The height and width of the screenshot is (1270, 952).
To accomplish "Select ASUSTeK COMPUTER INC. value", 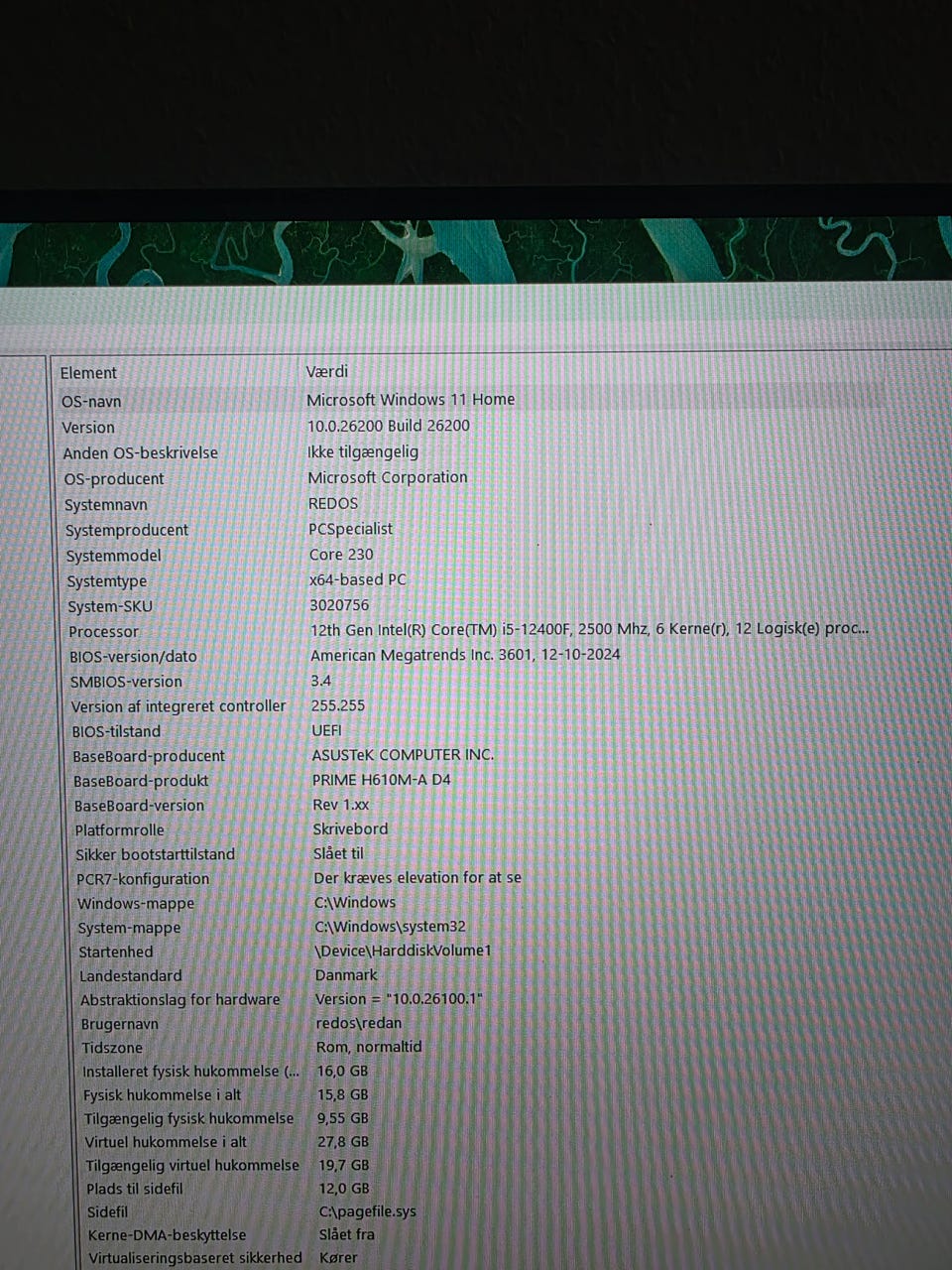I will click(x=403, y=755).
